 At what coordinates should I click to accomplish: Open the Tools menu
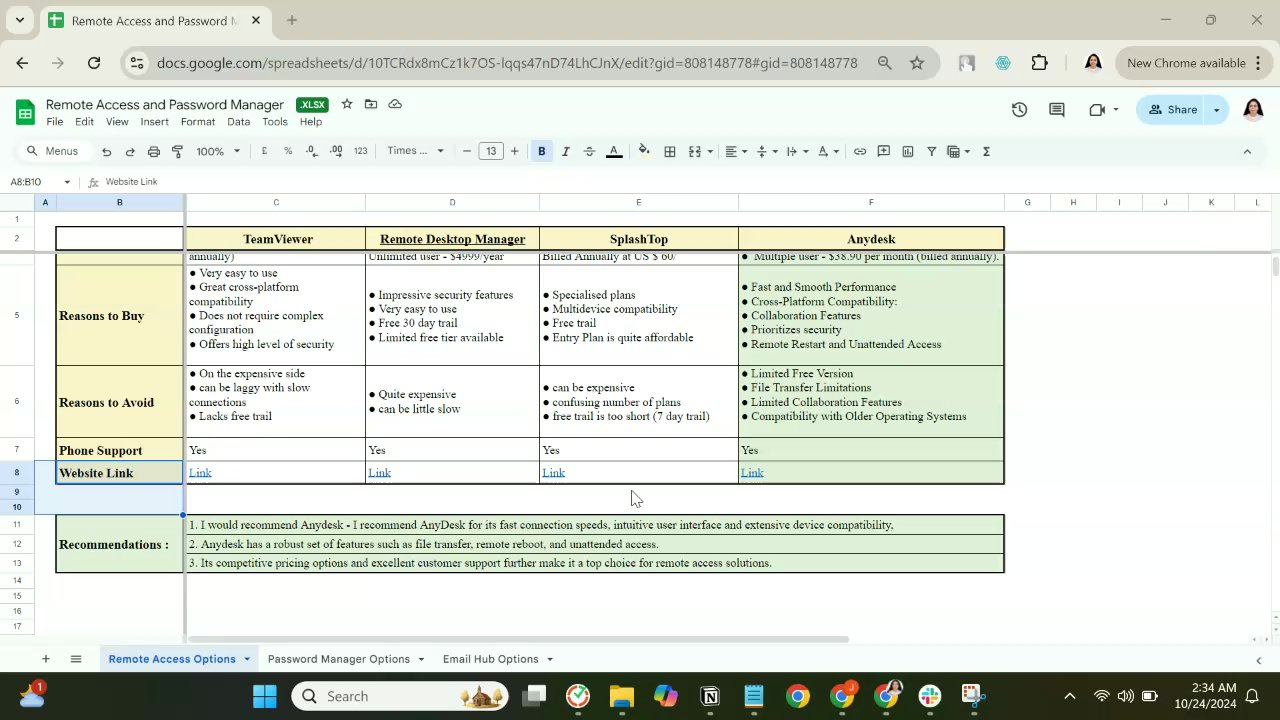coord(275,122)
